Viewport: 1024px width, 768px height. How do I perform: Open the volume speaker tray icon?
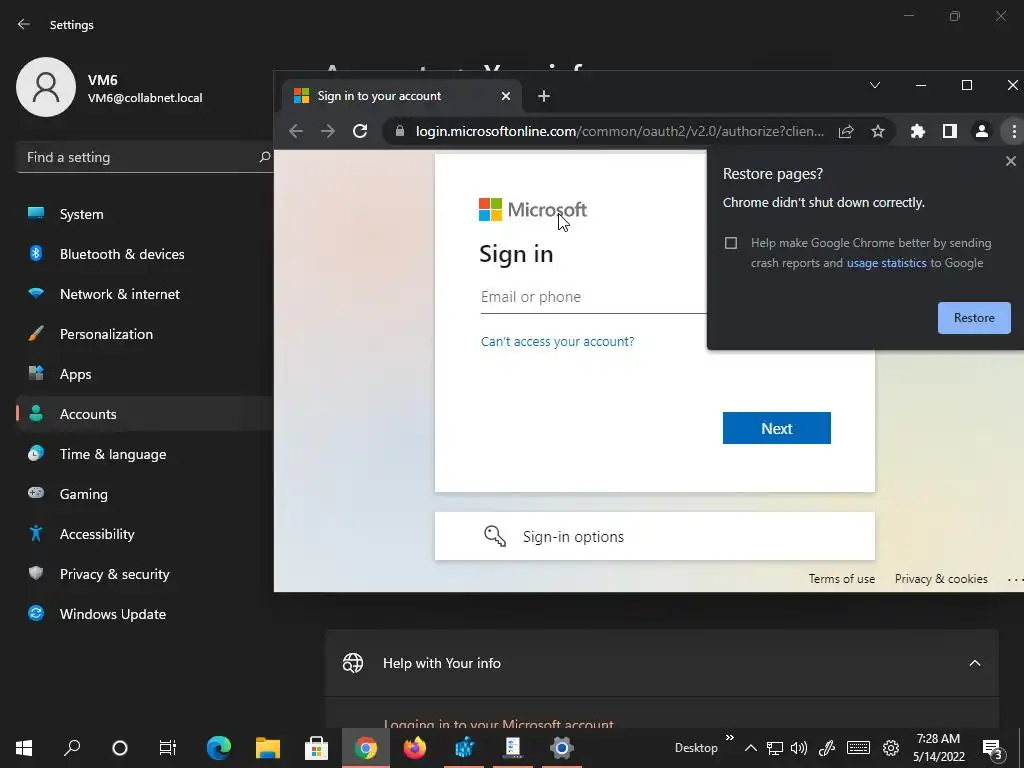pyautogui.click(x=799, y=748)
